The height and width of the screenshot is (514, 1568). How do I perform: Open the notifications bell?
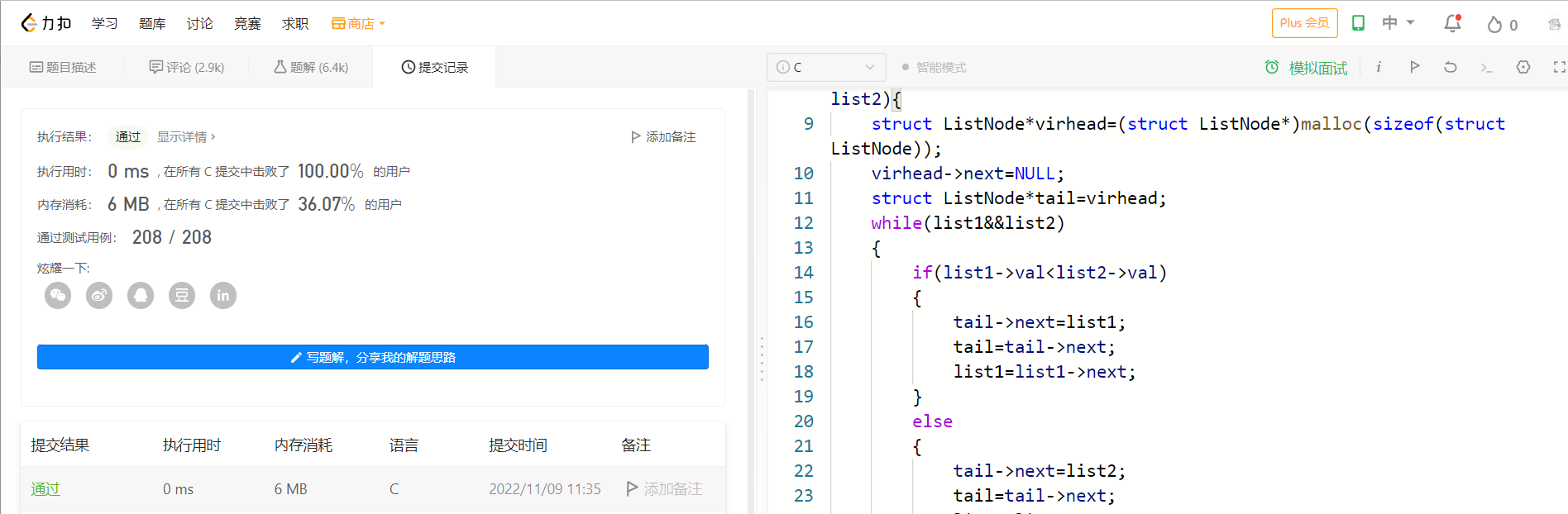[x=1452, y=23]
